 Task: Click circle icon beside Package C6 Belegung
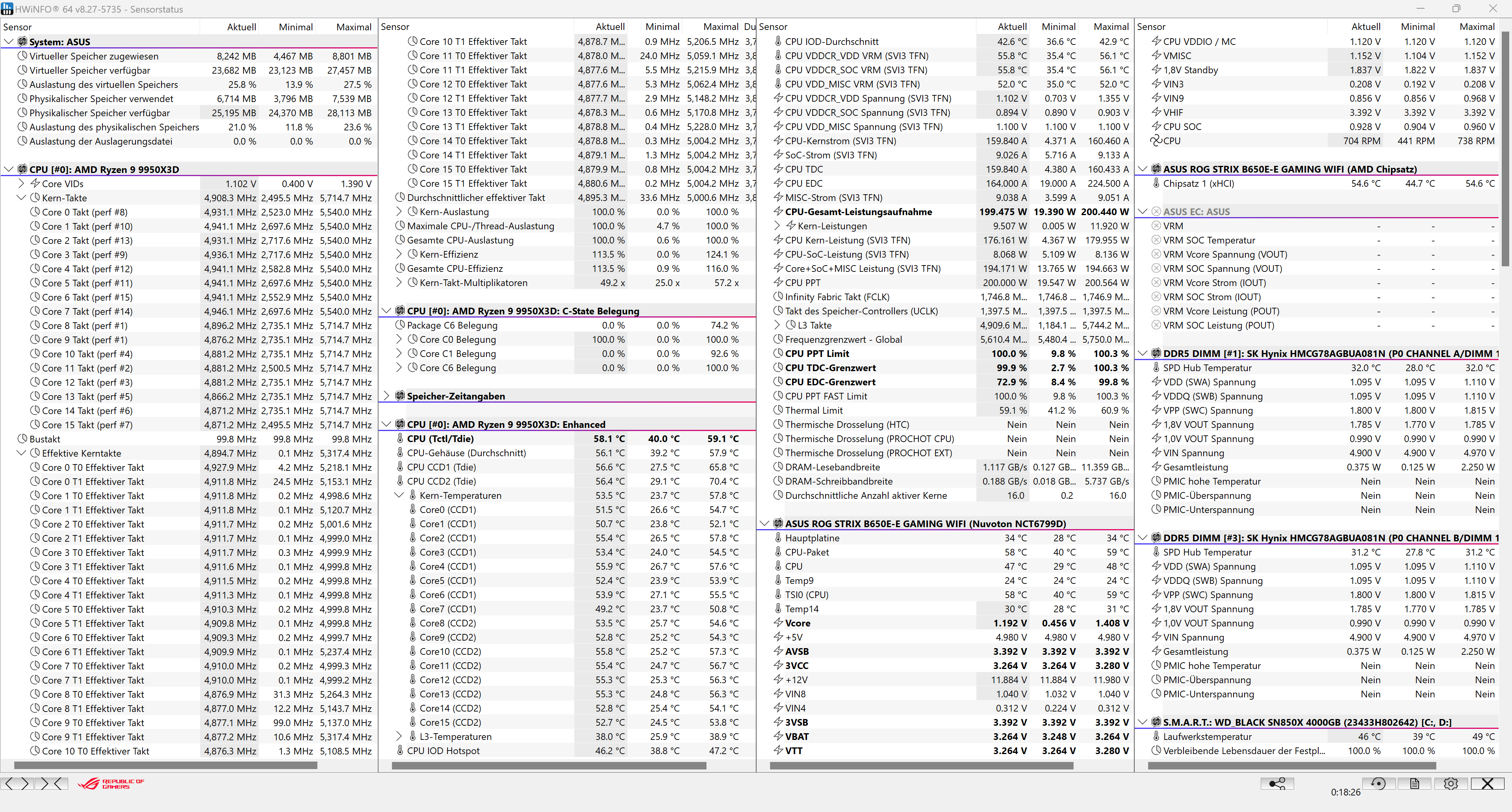[x=400, y=325]
